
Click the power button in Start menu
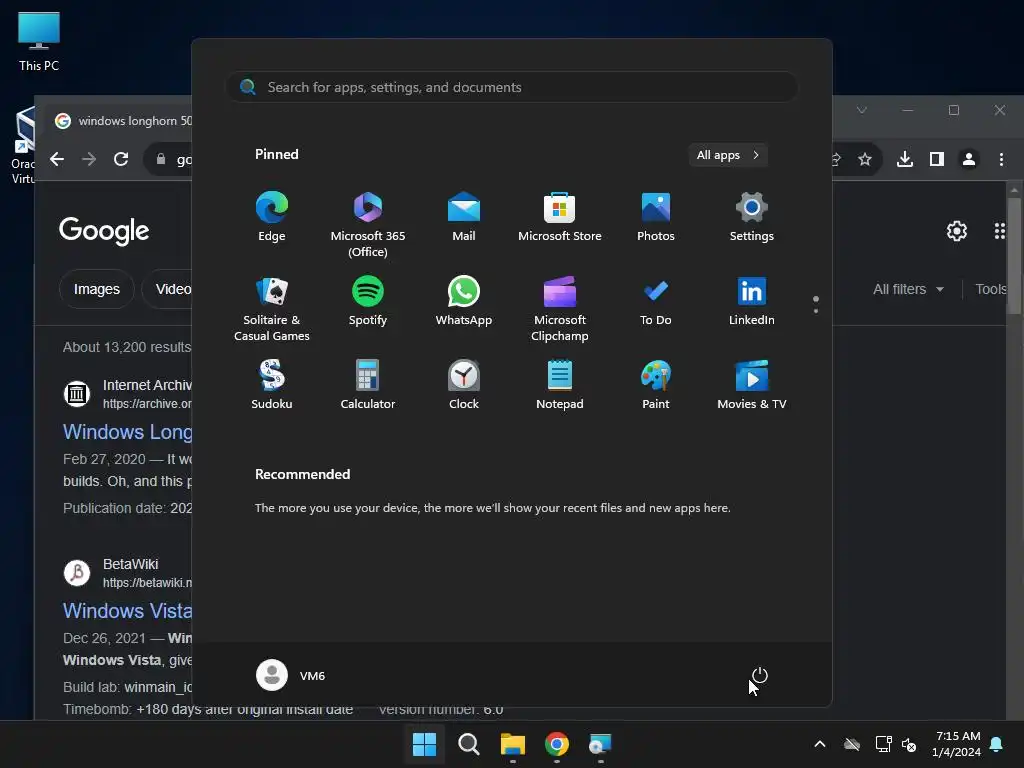760,675
